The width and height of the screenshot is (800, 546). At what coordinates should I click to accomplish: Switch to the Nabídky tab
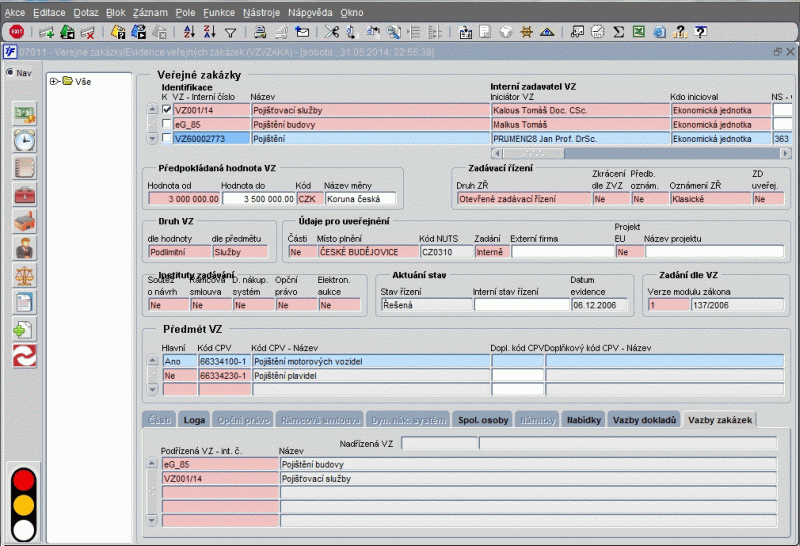[x=583, y=421]
